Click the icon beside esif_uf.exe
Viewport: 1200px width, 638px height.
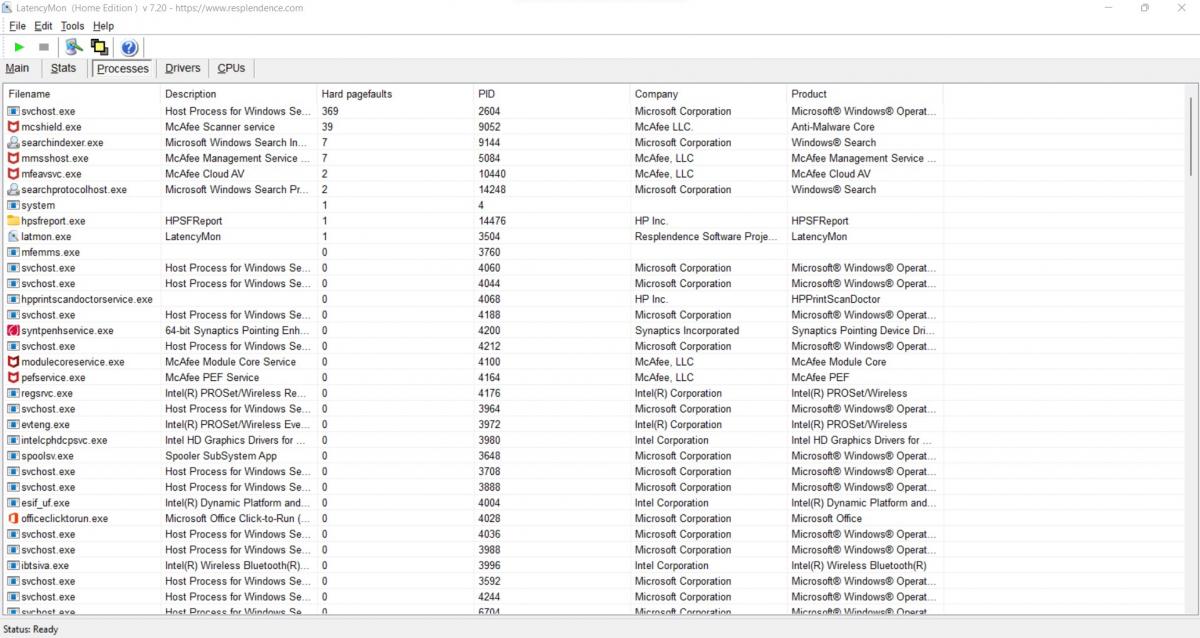[x=13, y=503]
